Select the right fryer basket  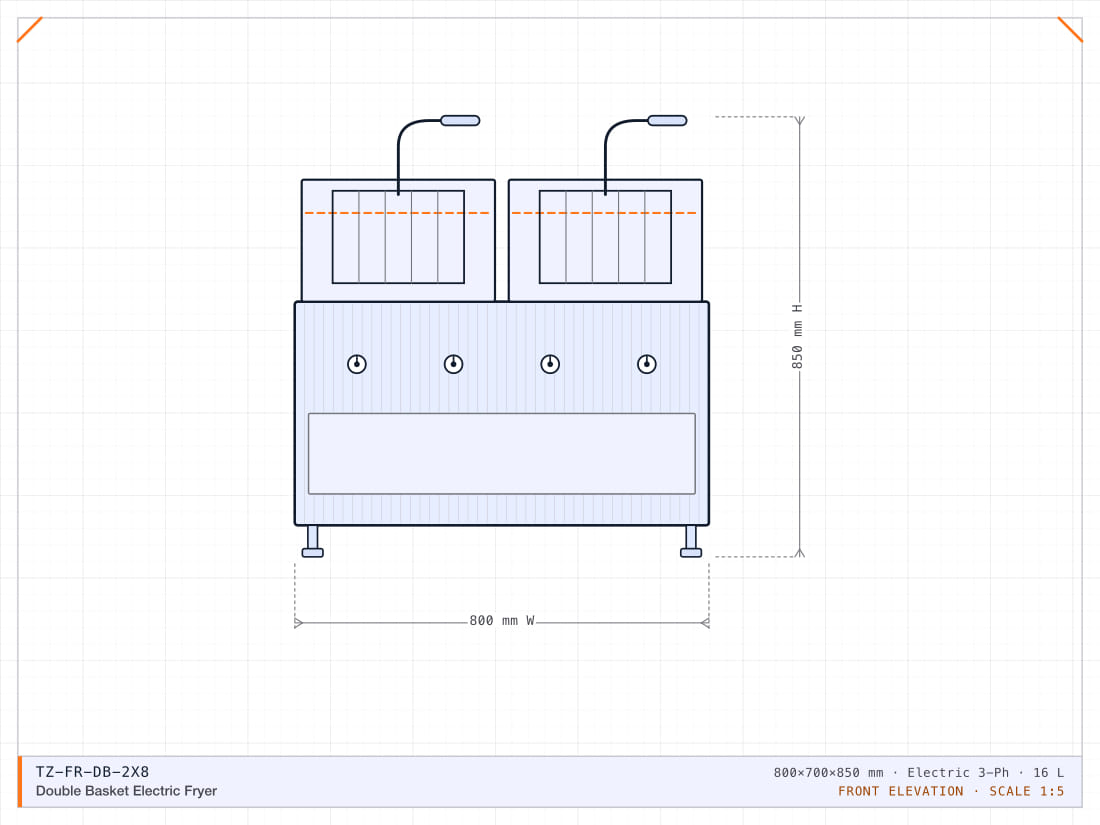click(x=605, y=237)
